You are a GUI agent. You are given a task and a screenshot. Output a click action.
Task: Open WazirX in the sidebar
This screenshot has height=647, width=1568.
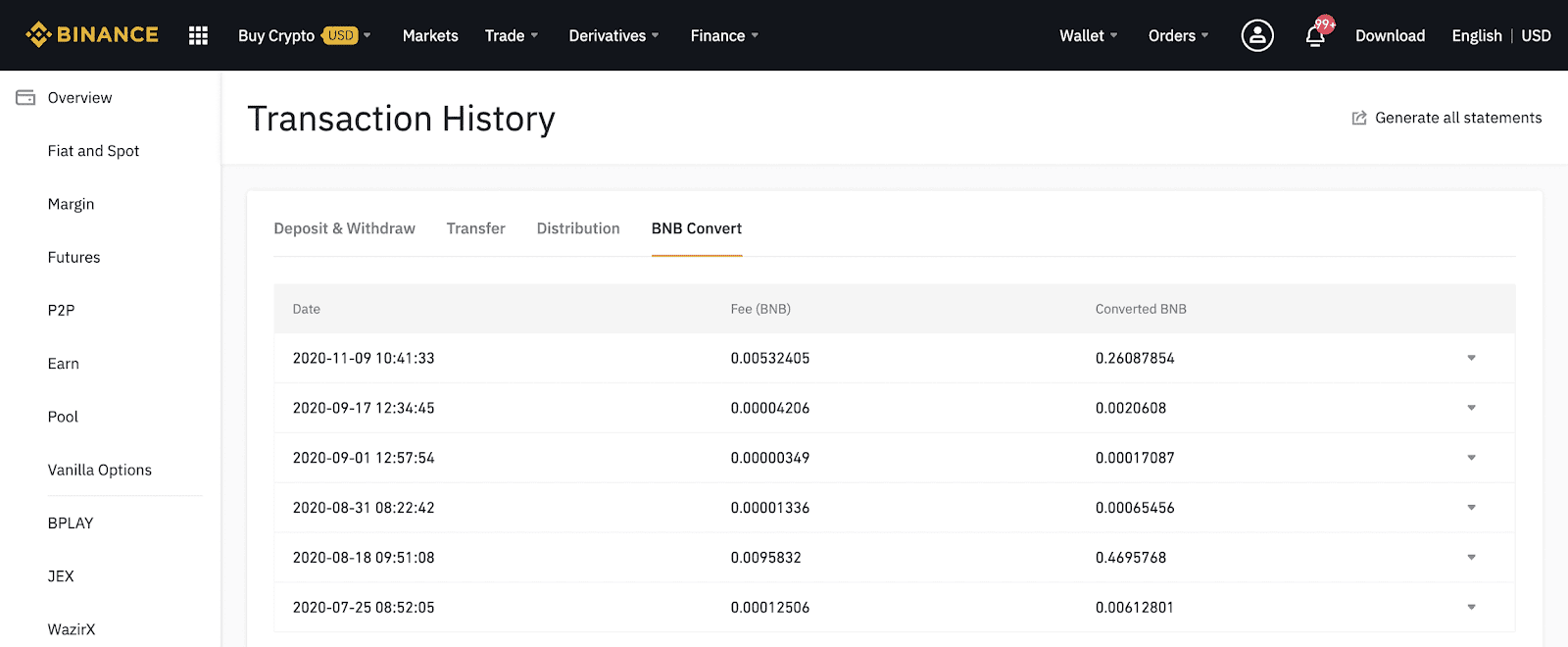(x=72, y=629)
